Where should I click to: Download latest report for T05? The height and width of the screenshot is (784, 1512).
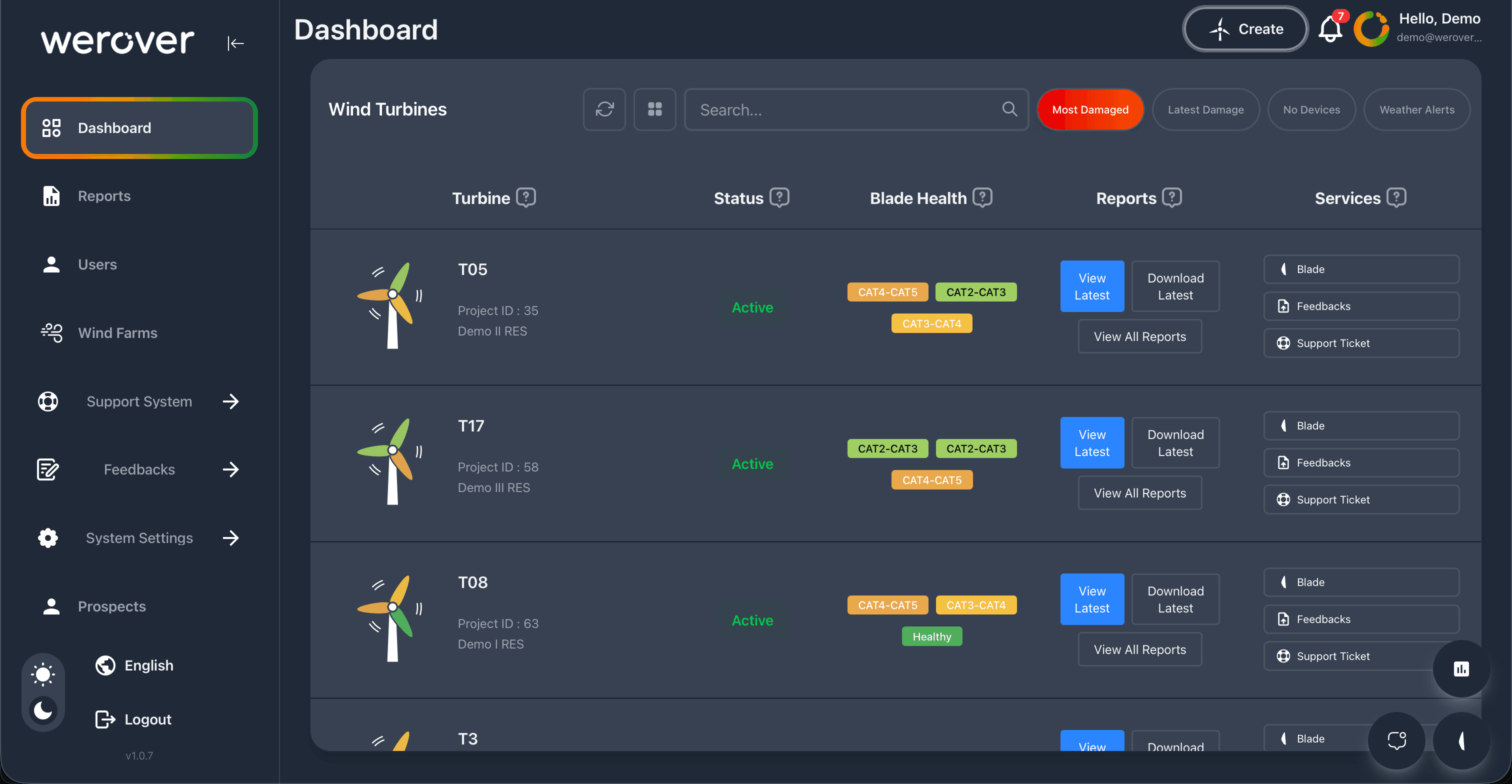point(1175,286)
